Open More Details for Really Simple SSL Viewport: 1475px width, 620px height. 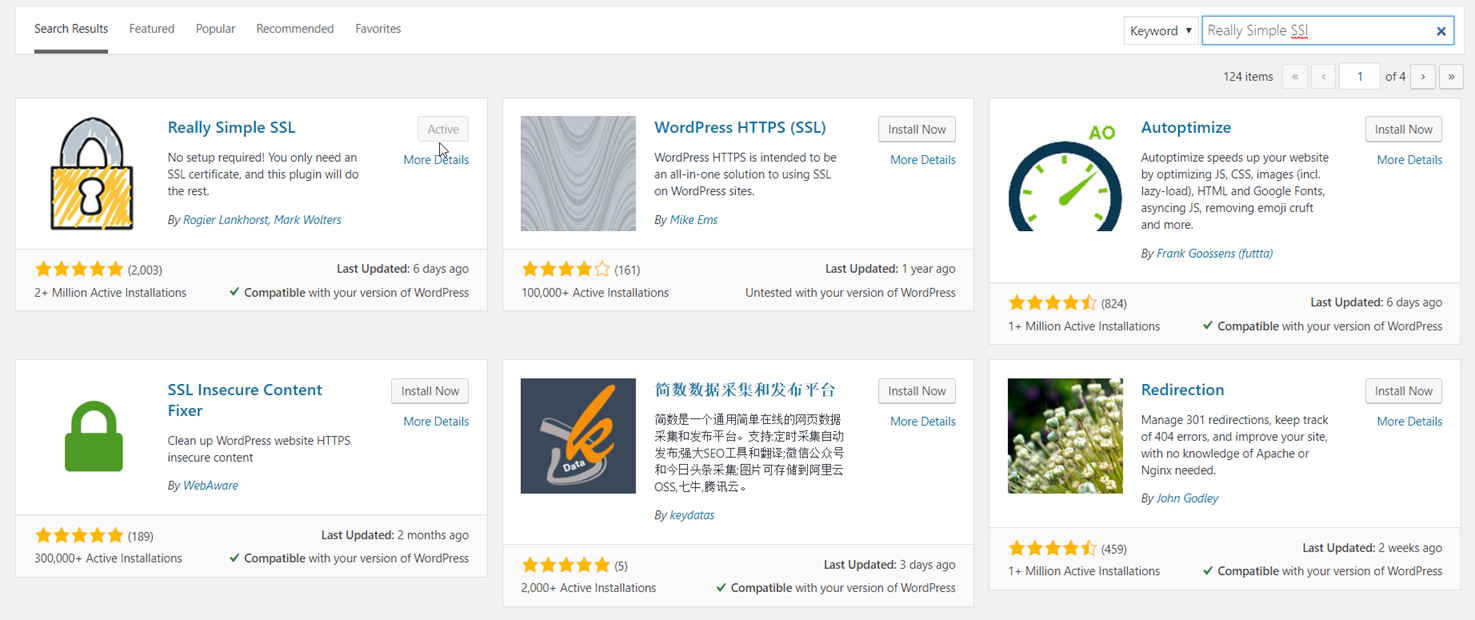(436, 160)
